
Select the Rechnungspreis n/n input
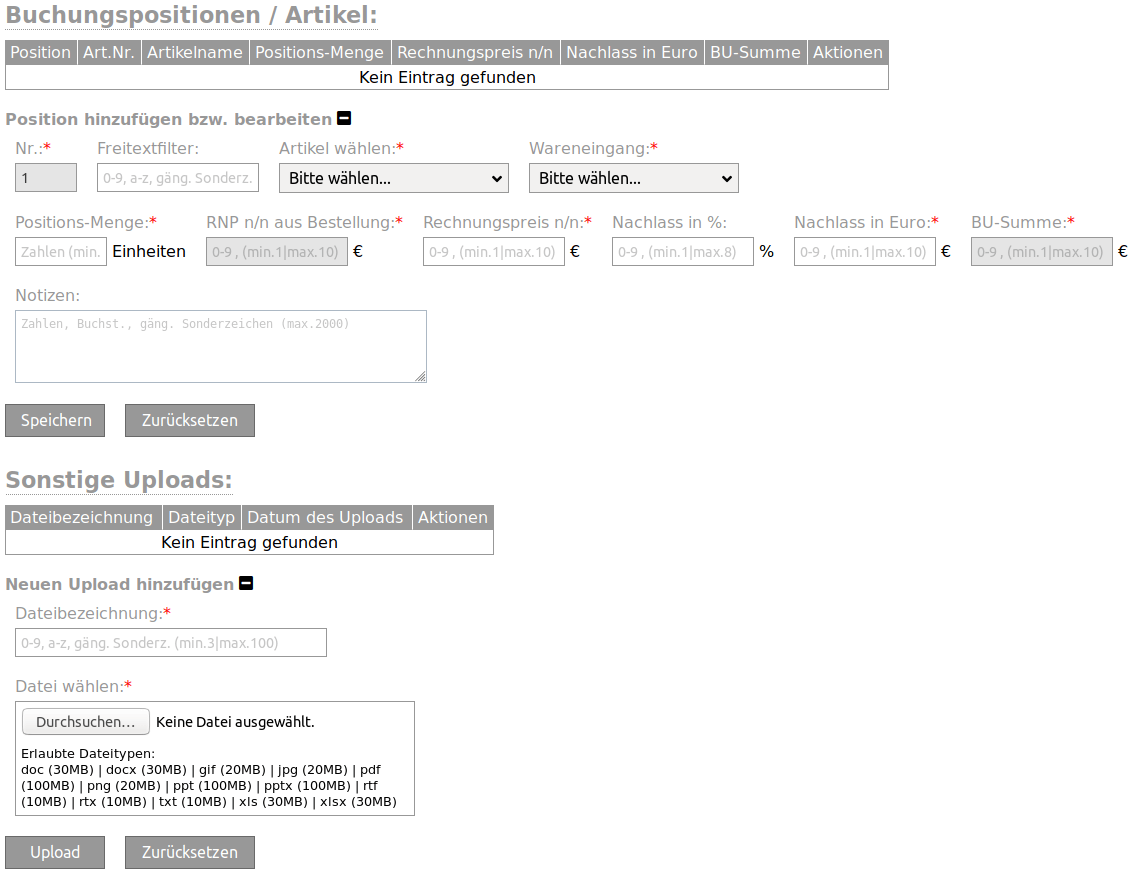(x=494, y=252)
